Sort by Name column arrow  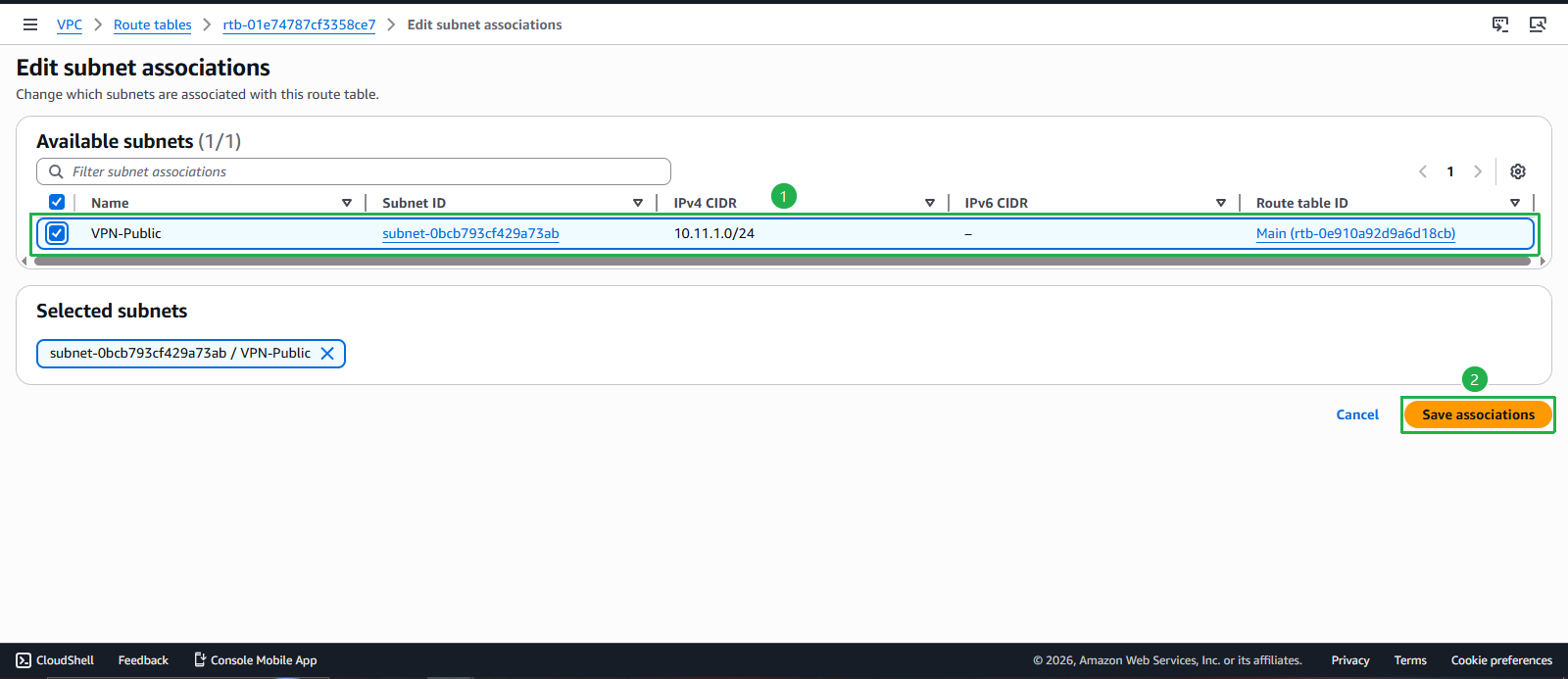347,203
